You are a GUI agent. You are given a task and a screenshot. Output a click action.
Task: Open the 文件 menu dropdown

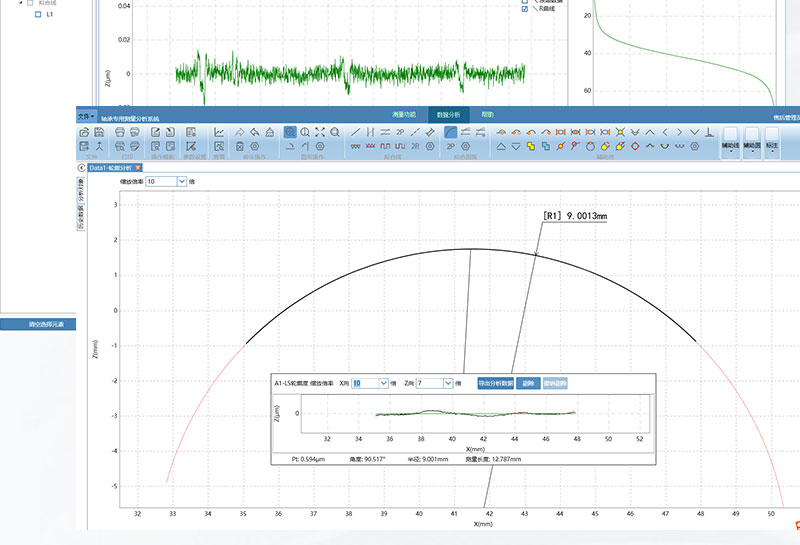click(86, 116)
